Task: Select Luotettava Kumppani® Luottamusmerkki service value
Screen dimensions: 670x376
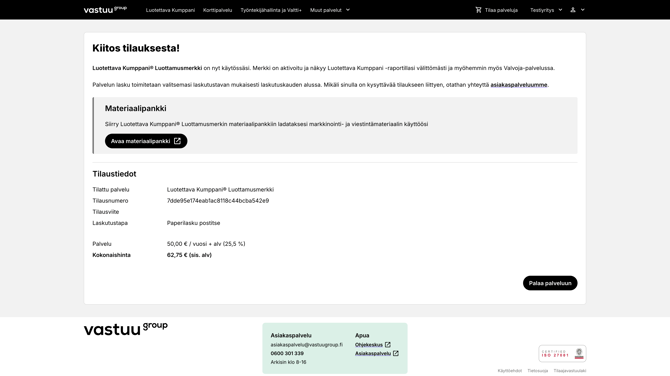Action: (x=220, y=189)
